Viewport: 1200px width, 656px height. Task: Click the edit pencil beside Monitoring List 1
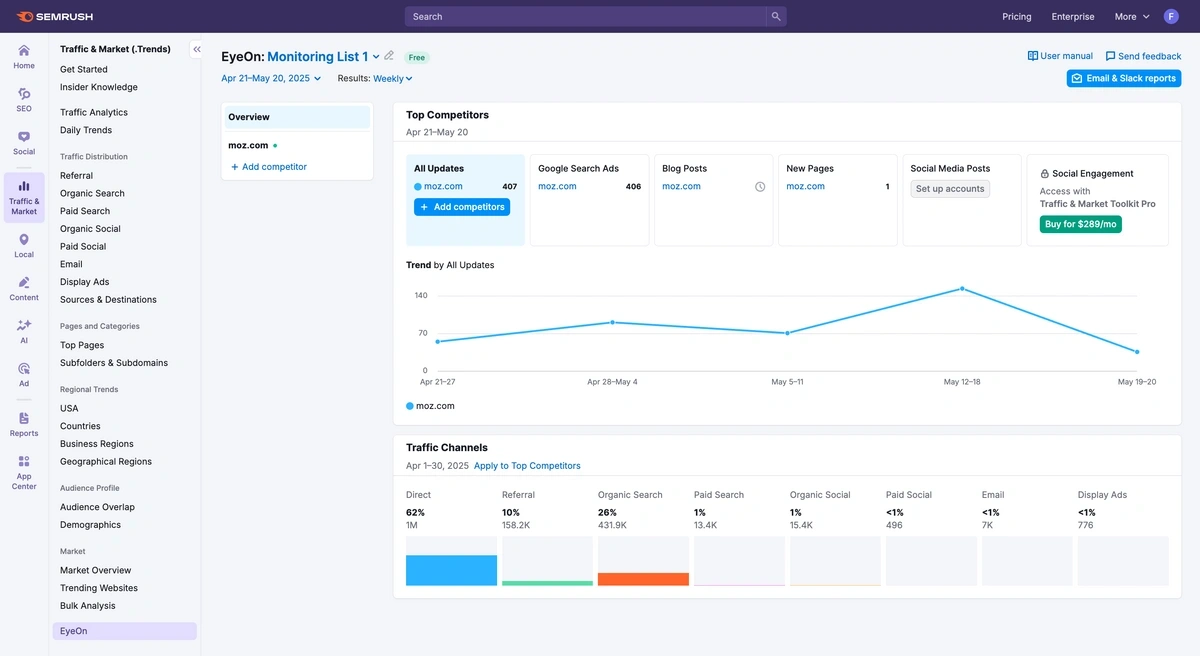pyautogui.click(x=389, y=57)
